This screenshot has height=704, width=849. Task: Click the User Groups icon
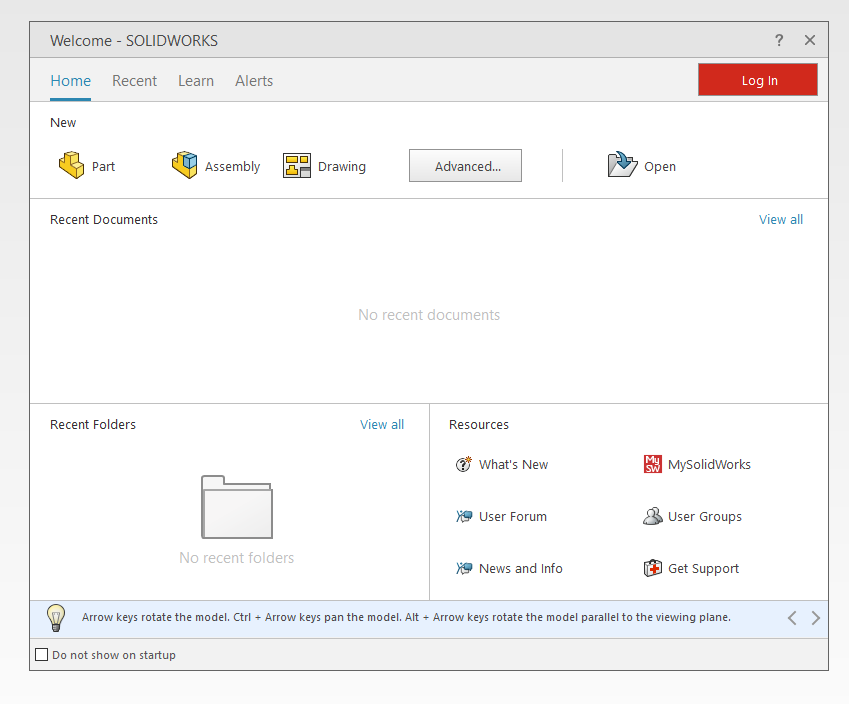point(652,516)
